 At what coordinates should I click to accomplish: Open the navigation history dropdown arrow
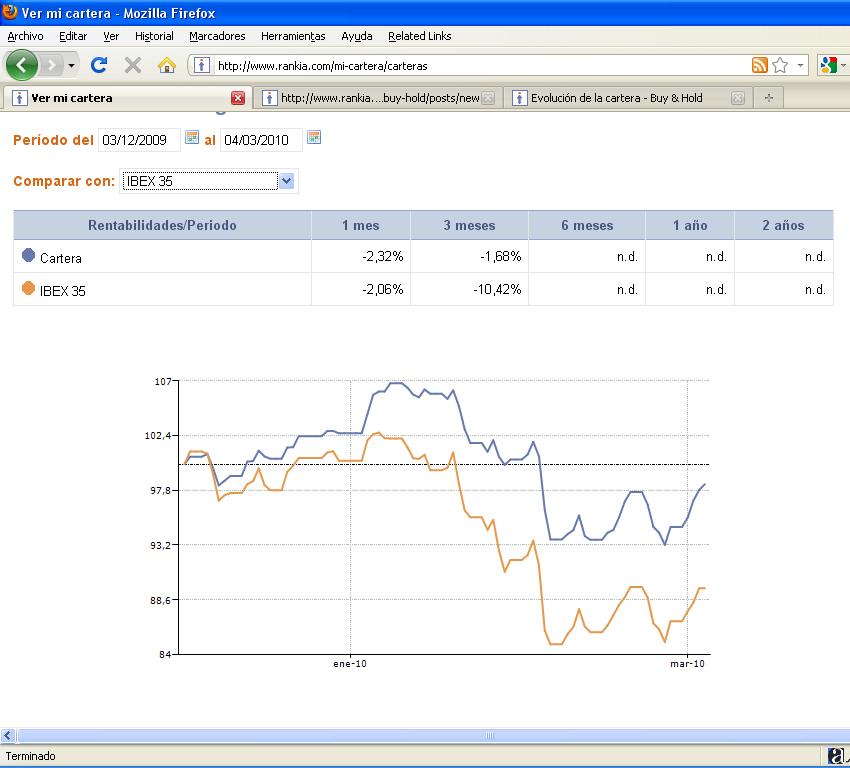pos(71,66)
